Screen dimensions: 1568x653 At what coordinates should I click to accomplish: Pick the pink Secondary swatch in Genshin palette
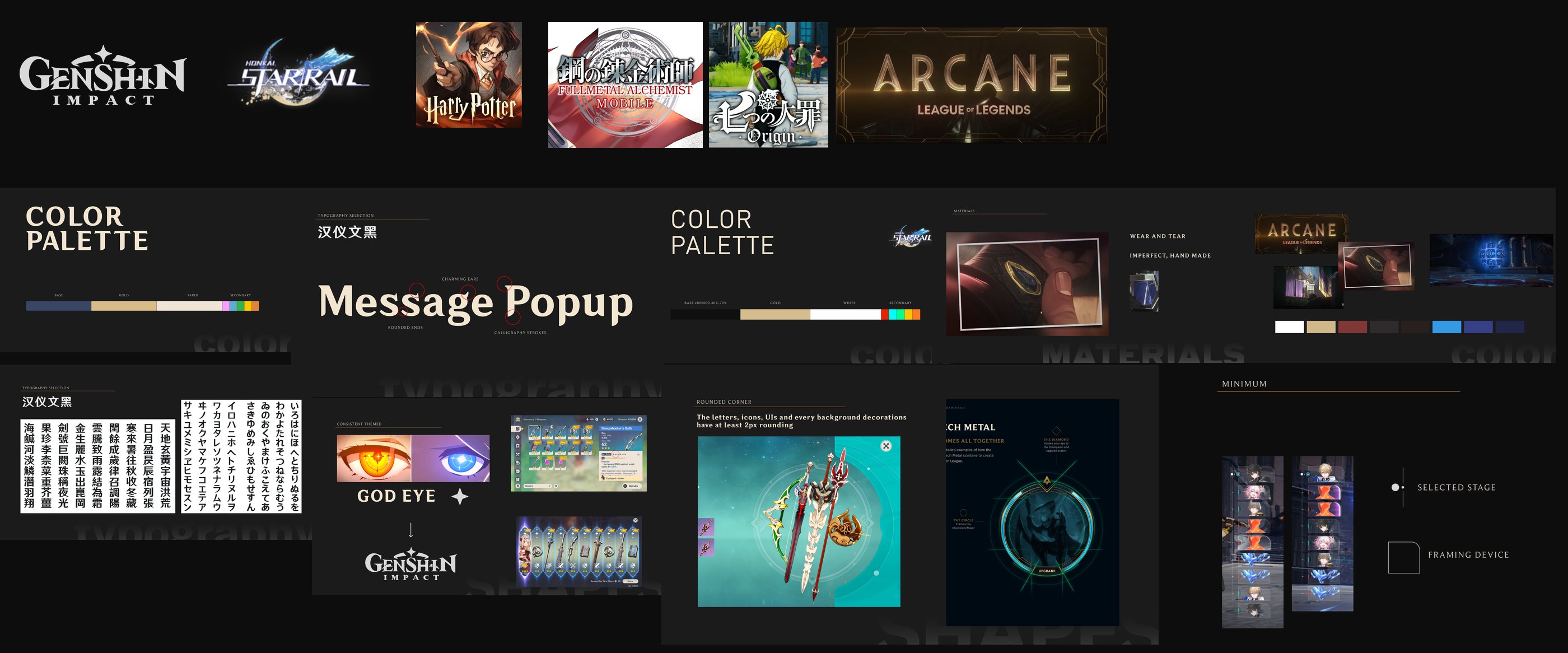click(226, 306)
